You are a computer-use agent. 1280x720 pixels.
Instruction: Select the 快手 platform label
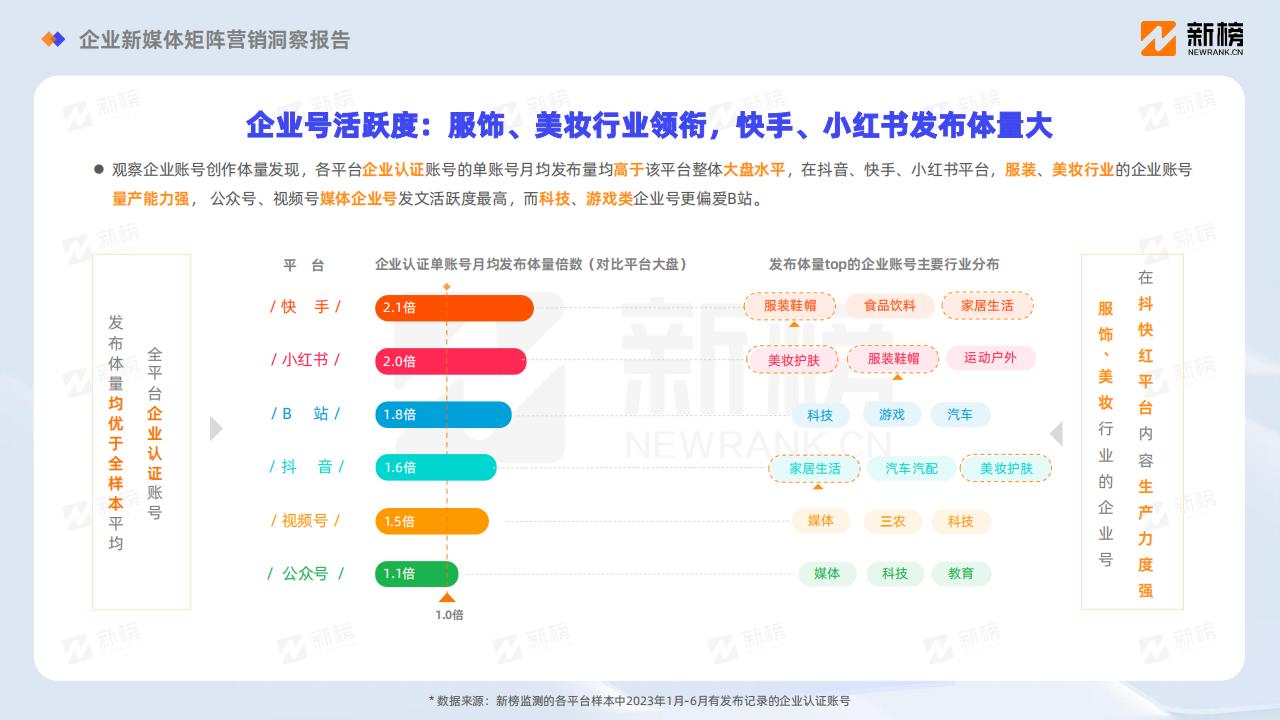coord(305,307)
